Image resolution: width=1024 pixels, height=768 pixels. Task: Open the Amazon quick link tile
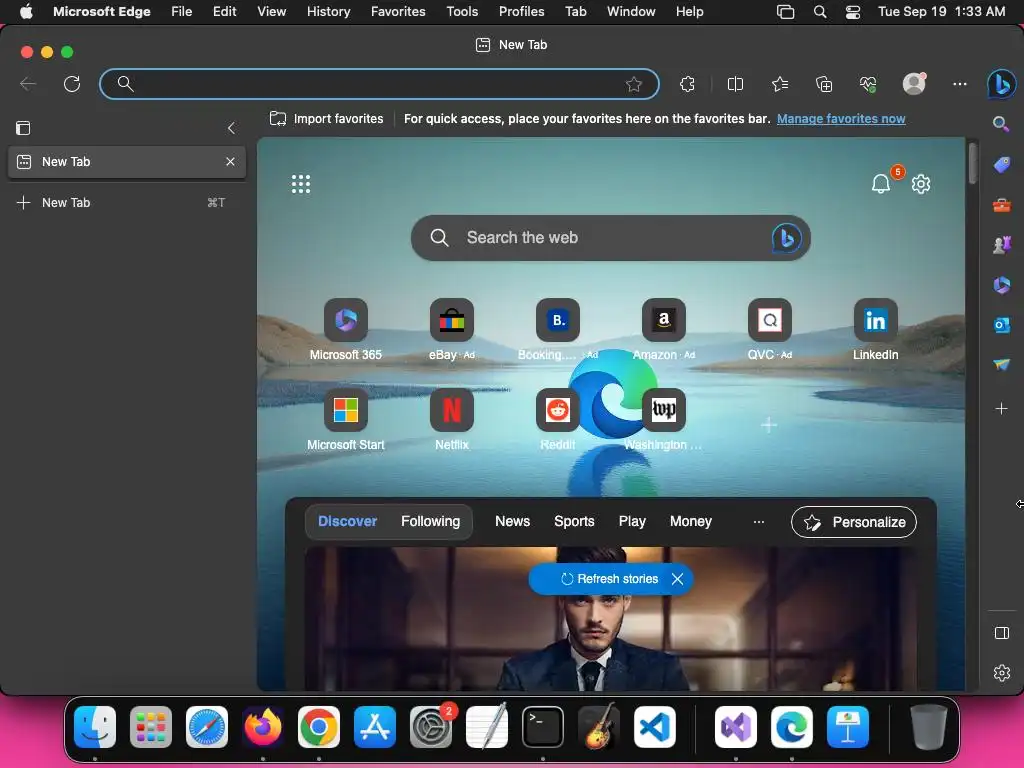coord(664,320)
